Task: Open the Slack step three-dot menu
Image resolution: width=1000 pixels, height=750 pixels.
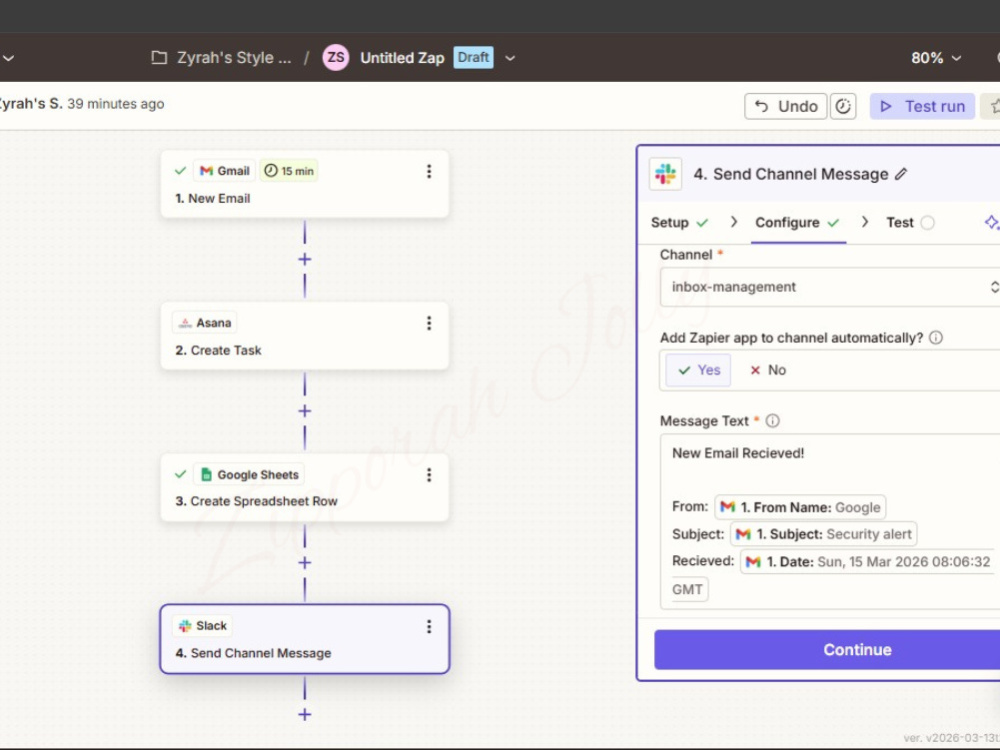Action: click(429, 626)
